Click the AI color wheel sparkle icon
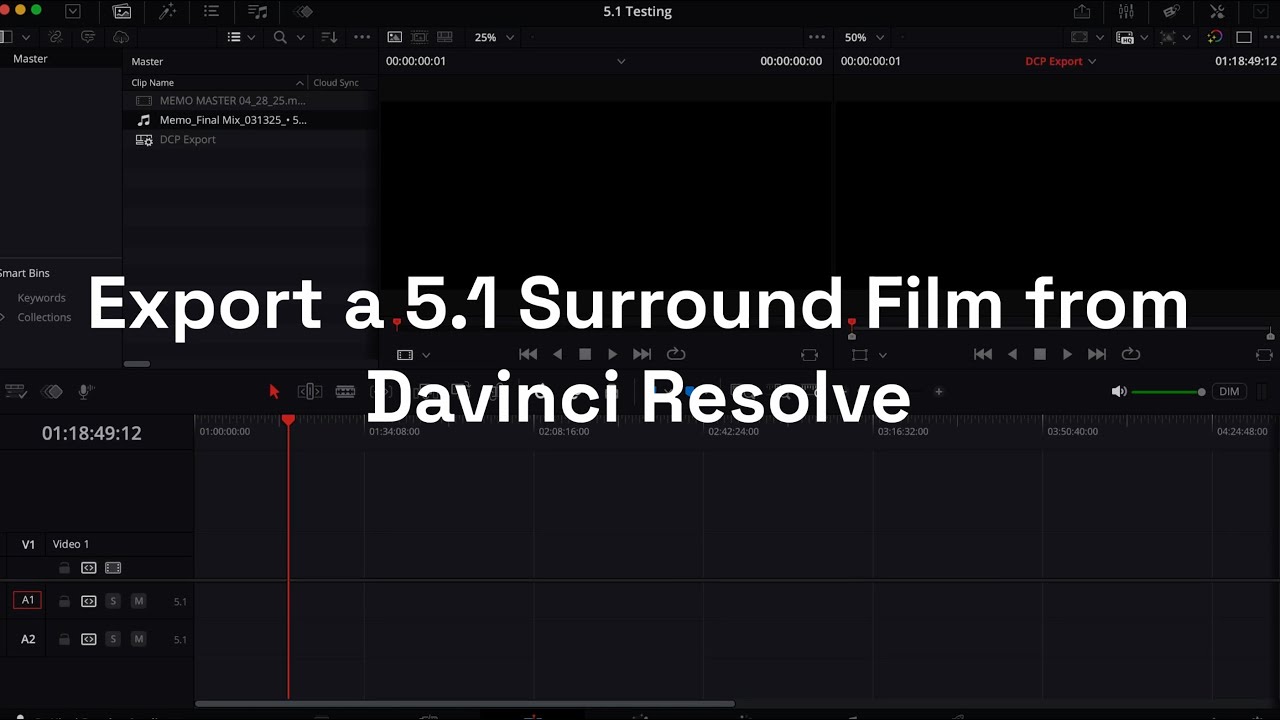1280x720 pixels. point(1214,37)
